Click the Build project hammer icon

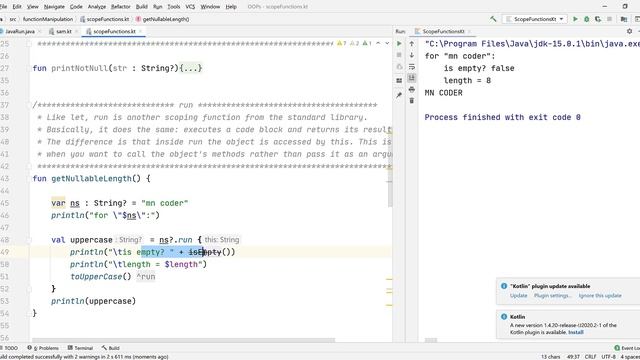click(x=493, y=19)
